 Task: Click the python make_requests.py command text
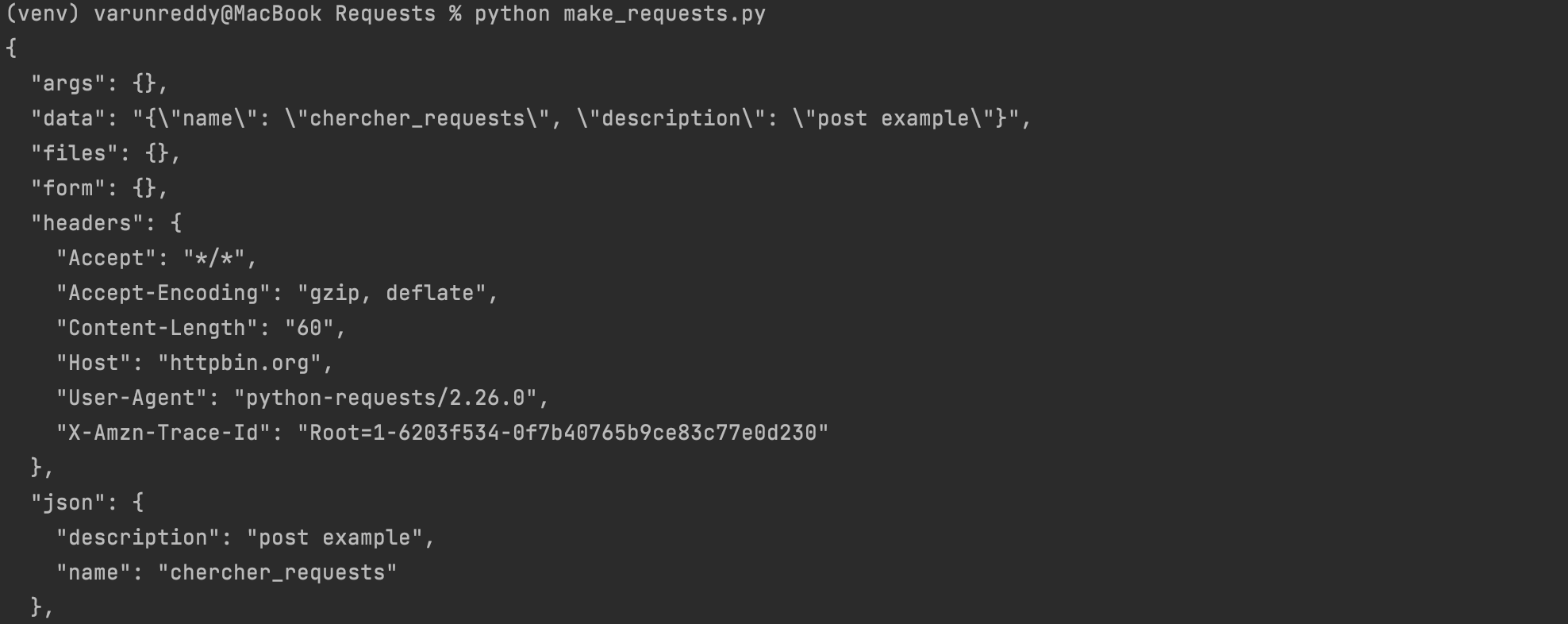pyautogui.click(x=620, y=14)
